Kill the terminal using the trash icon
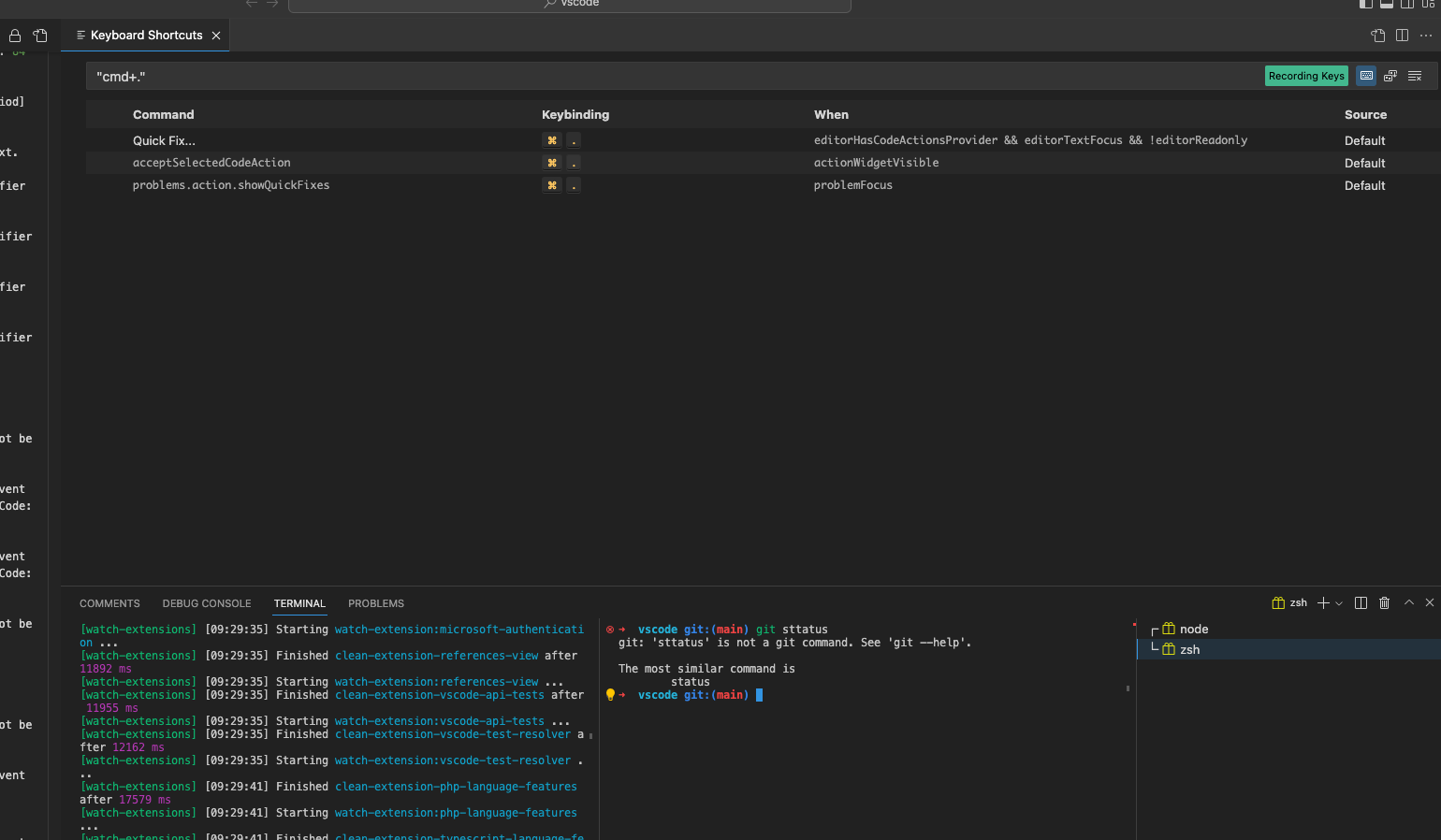Screen dimensions: 1441x840 pyautogui.click(x=1385, y=602)
